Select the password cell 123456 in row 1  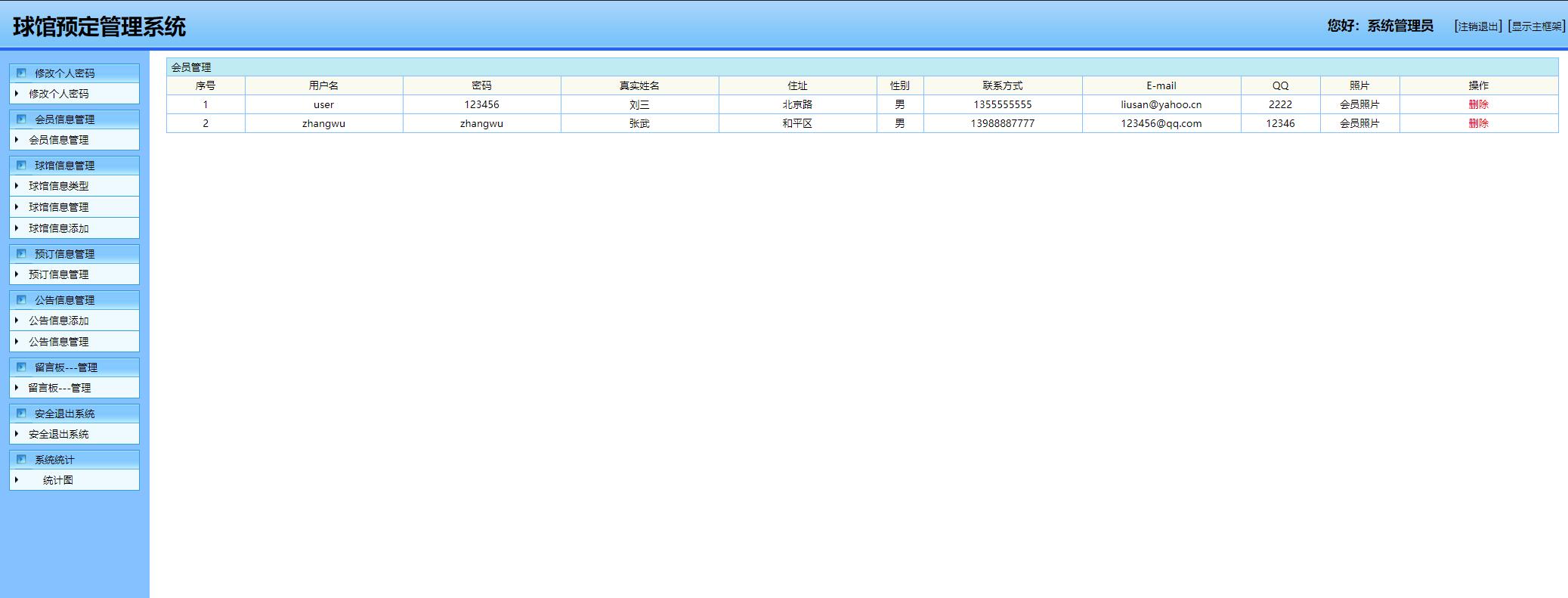click(481, 104)
